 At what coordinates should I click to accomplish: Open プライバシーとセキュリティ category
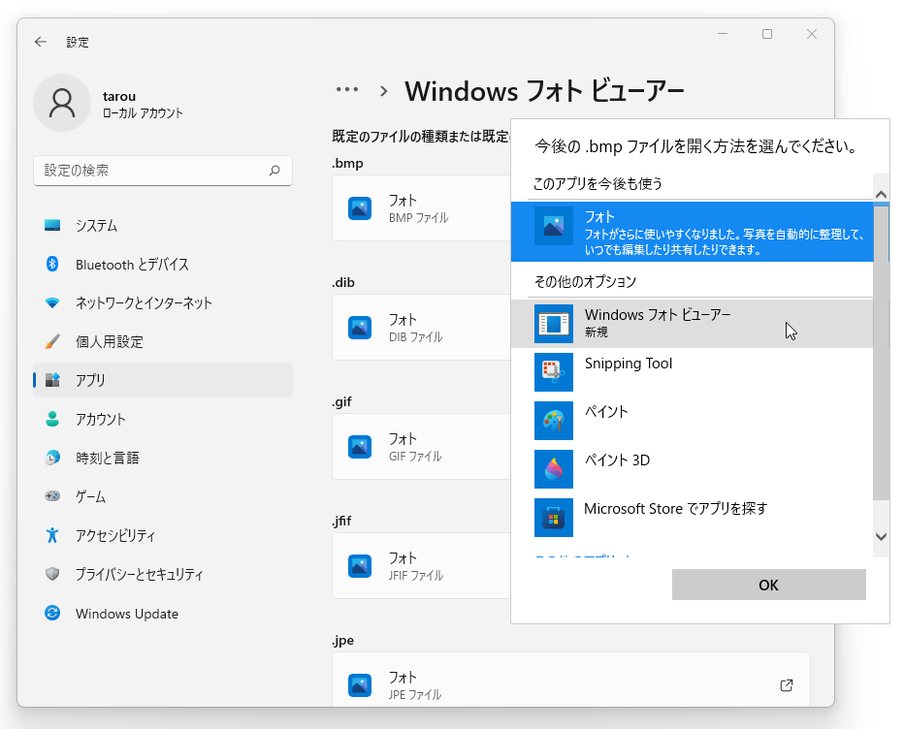click(x=163, y=574)
